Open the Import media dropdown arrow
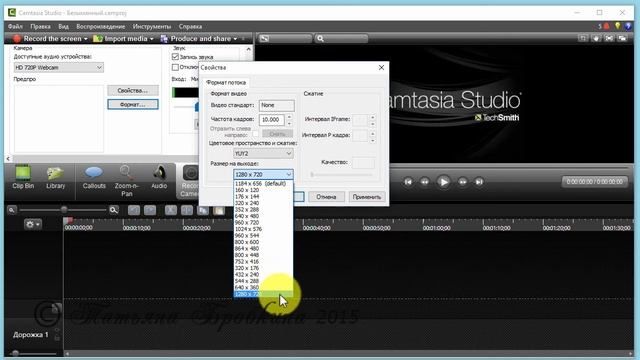 pos(151,39)
